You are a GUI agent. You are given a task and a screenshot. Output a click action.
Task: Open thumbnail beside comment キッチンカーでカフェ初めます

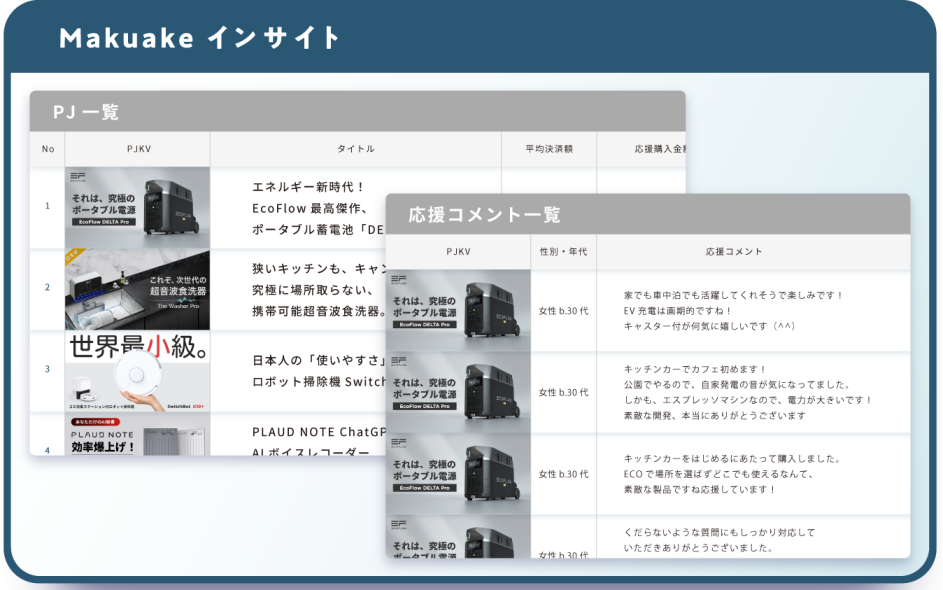coord(458,392)
